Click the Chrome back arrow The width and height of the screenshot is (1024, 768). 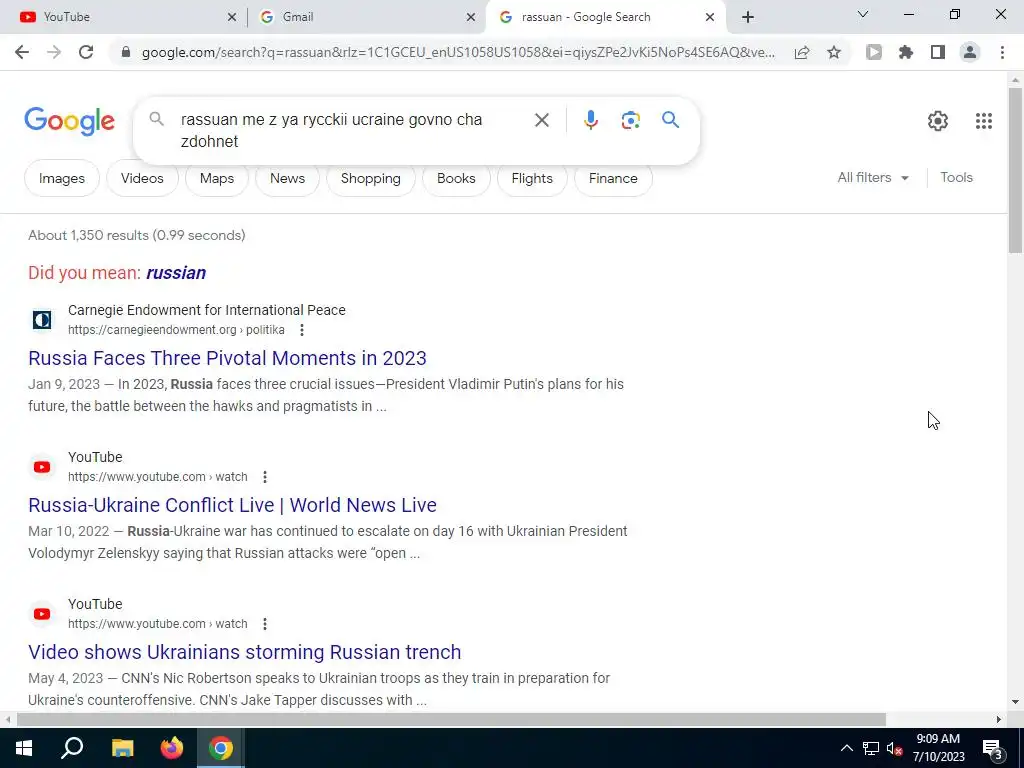(22, 52)
